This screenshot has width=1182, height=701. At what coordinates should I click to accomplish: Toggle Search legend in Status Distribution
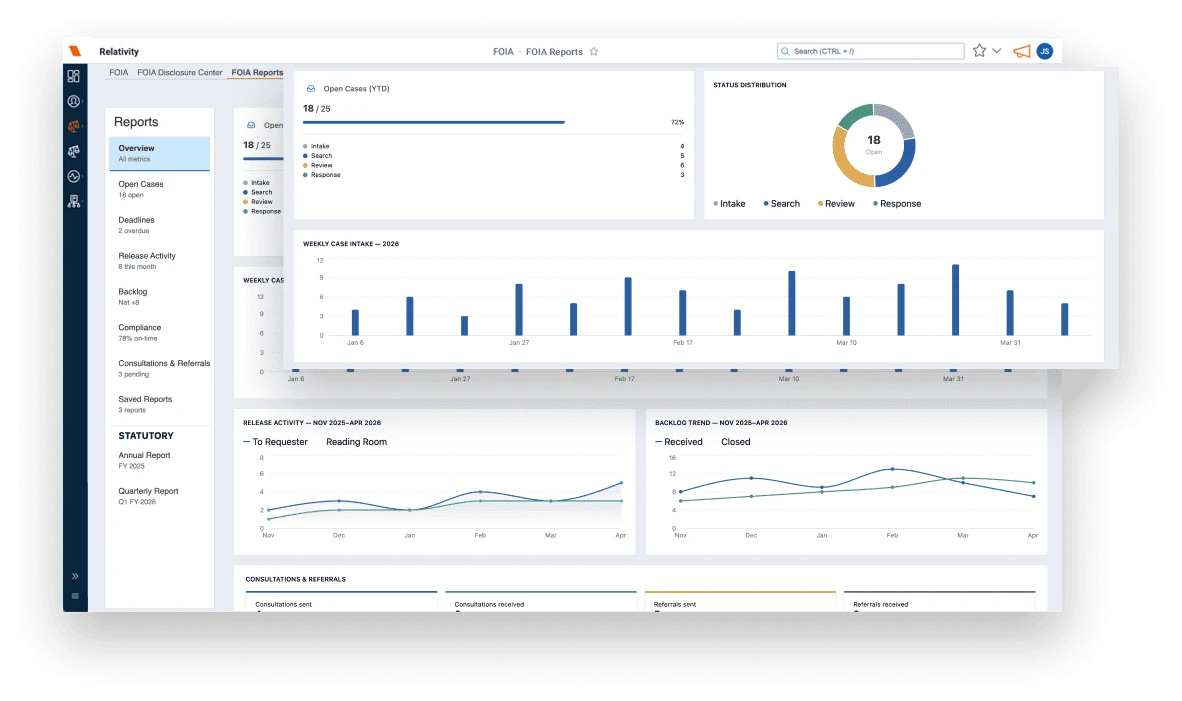[x=782, y=204]
